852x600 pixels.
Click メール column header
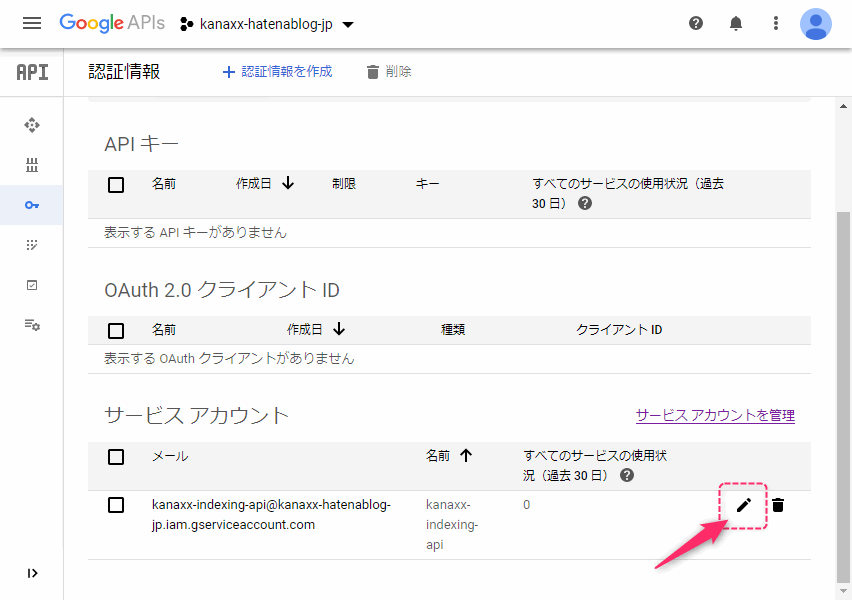pos(170,456)
